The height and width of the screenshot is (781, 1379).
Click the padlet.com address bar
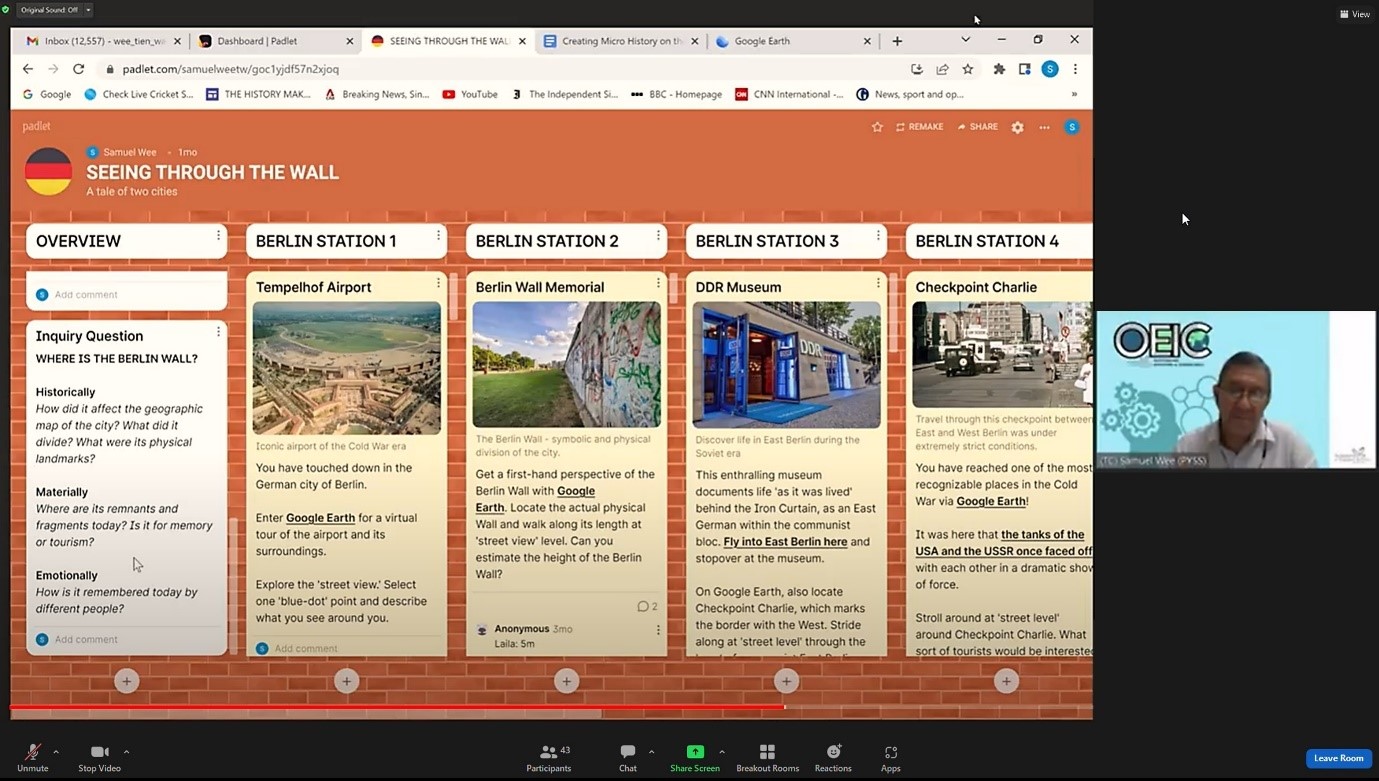pos(500,69)
